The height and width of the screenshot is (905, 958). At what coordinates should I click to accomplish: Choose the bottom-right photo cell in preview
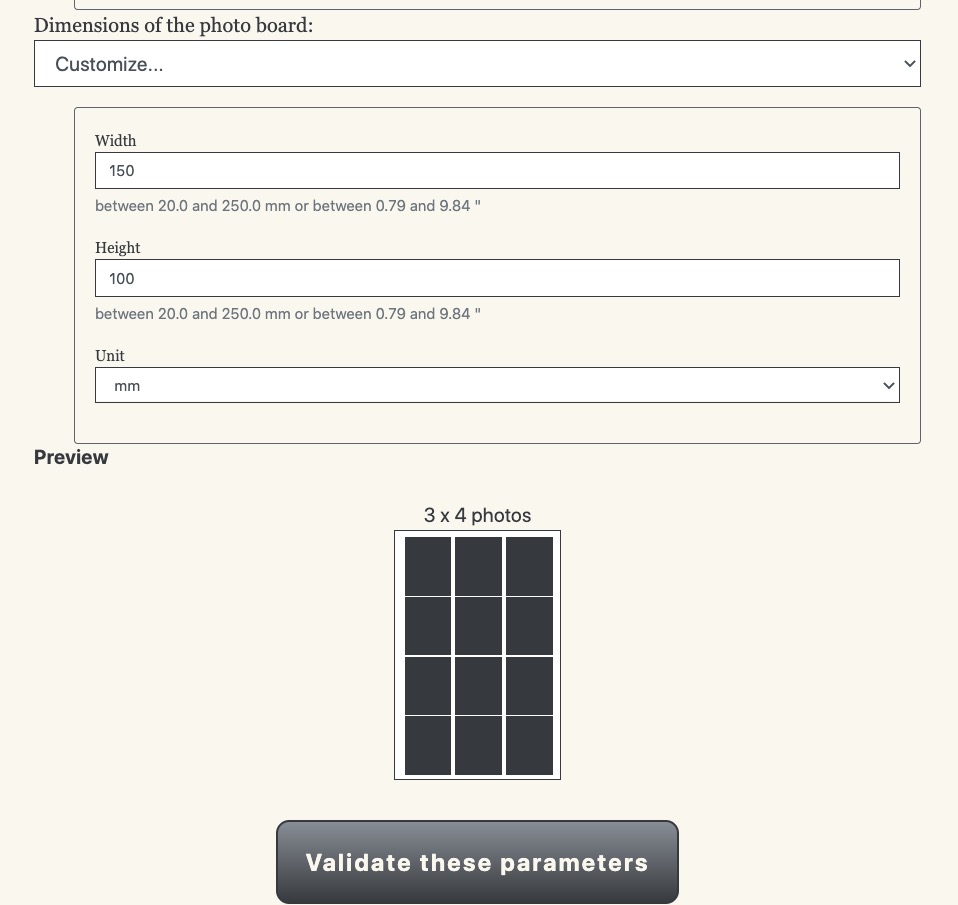pos(529,745)
